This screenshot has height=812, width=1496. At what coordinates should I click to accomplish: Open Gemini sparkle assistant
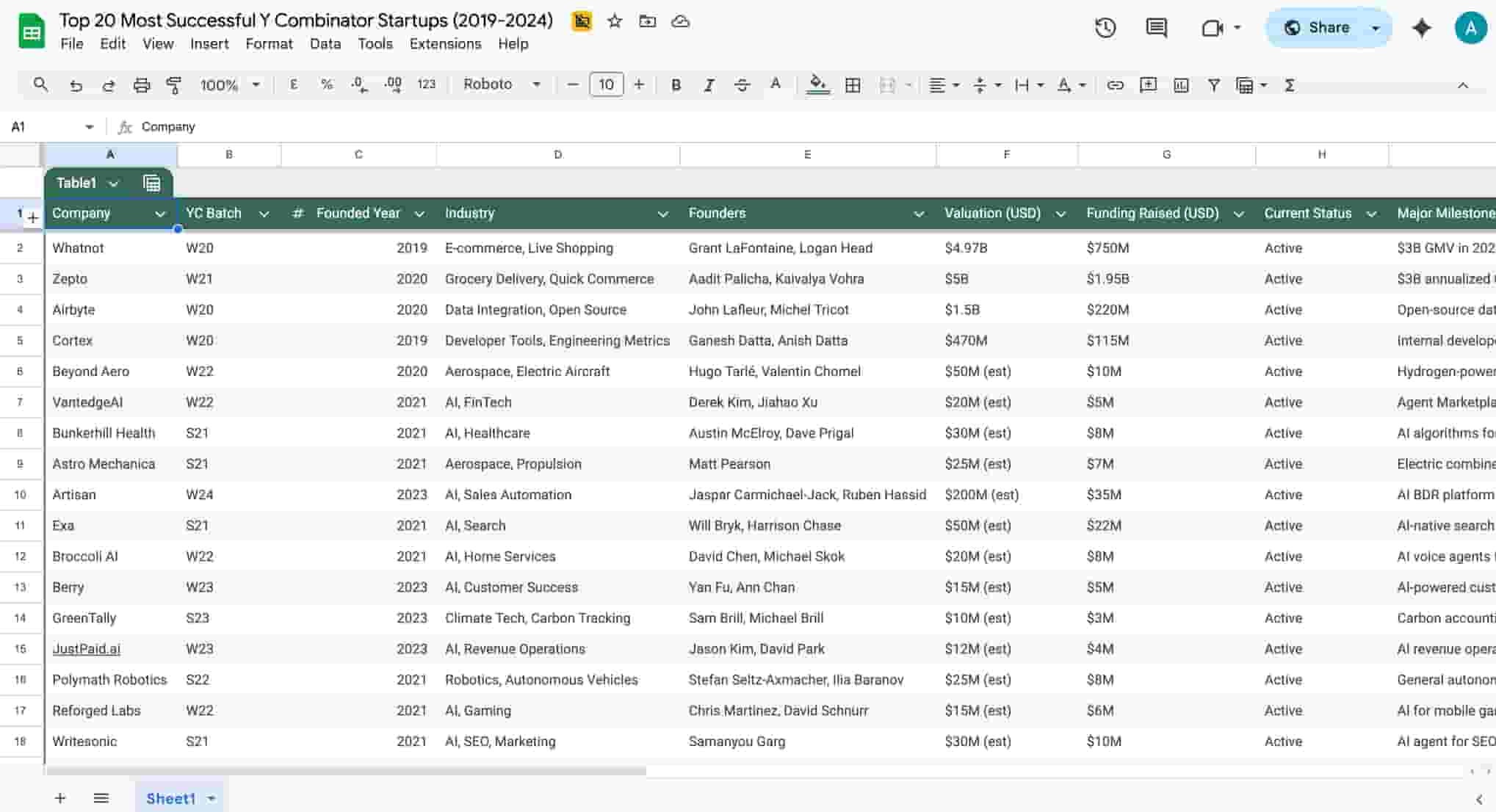point(1422,28)
